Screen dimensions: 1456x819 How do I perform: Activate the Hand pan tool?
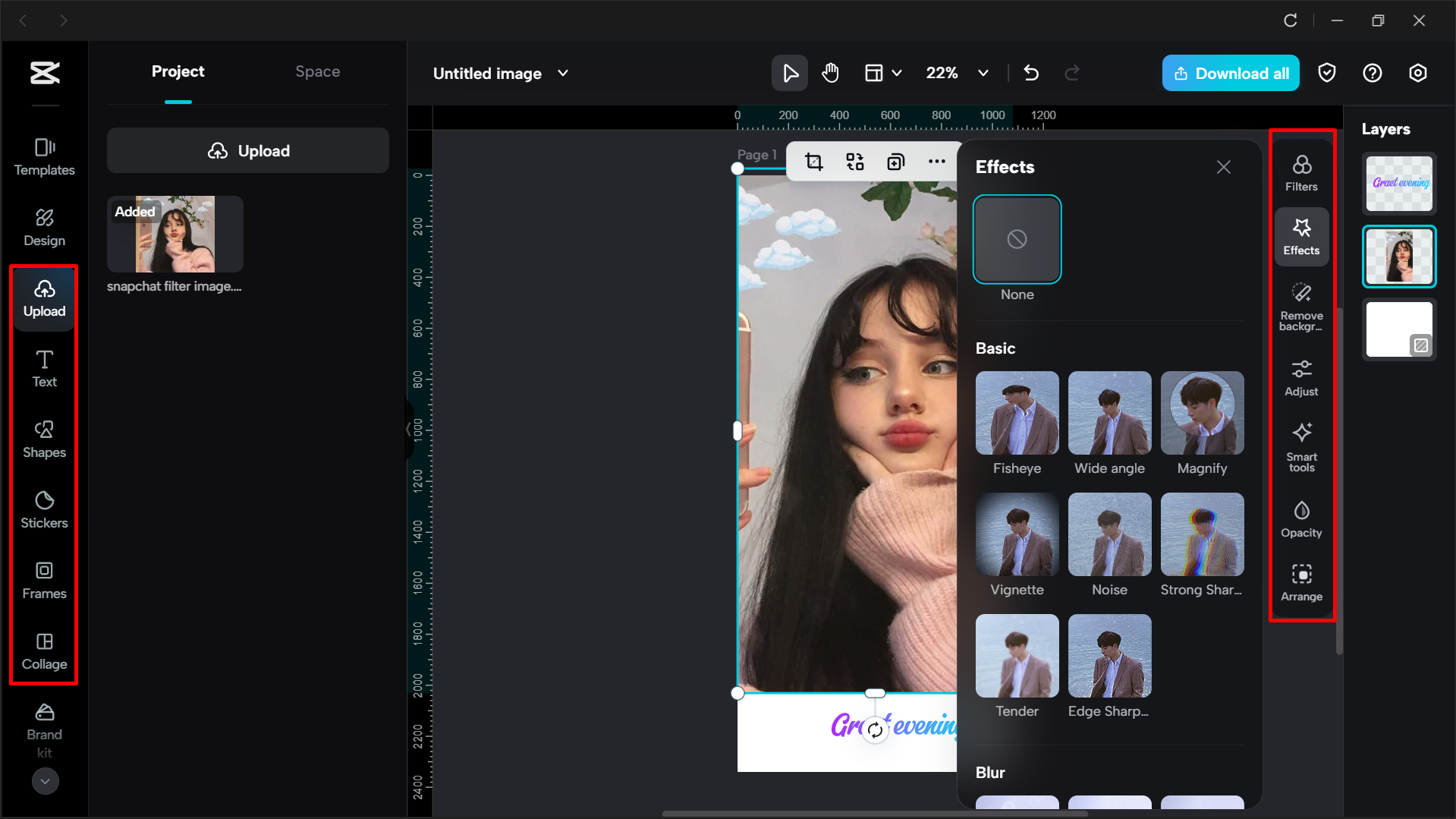pos(830,73)
